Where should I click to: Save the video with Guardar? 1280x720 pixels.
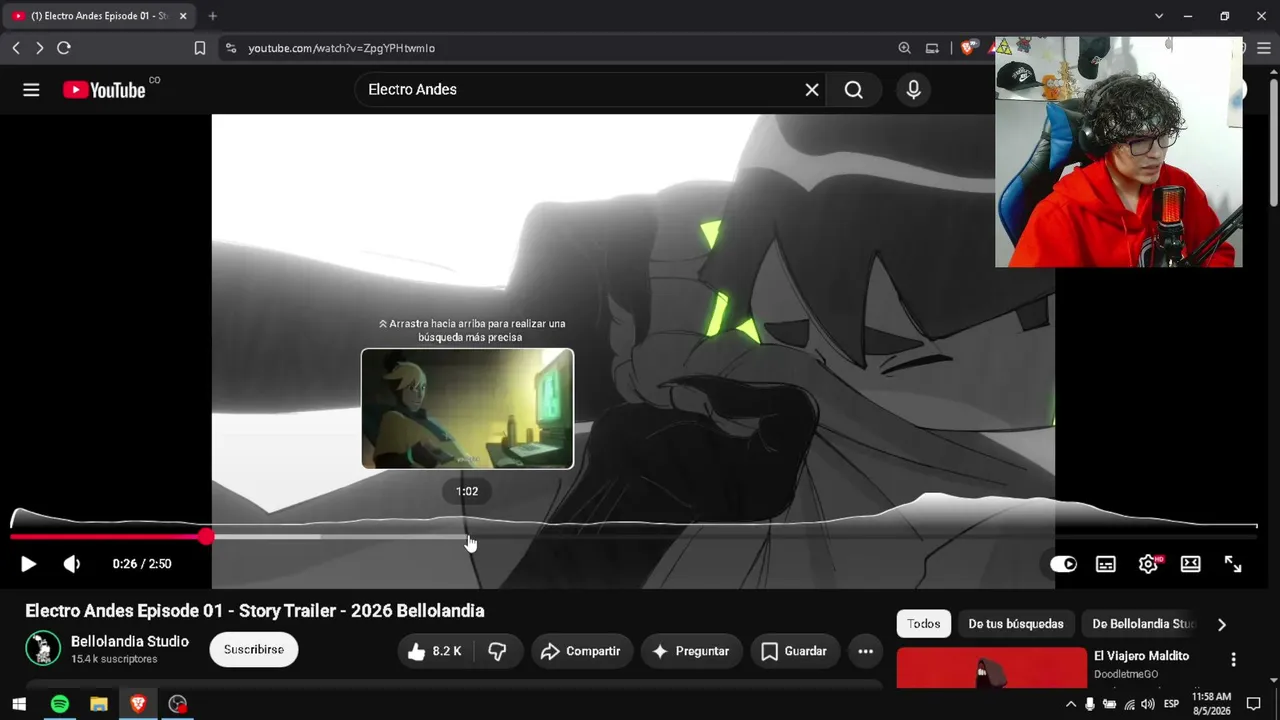pos(795,651)
